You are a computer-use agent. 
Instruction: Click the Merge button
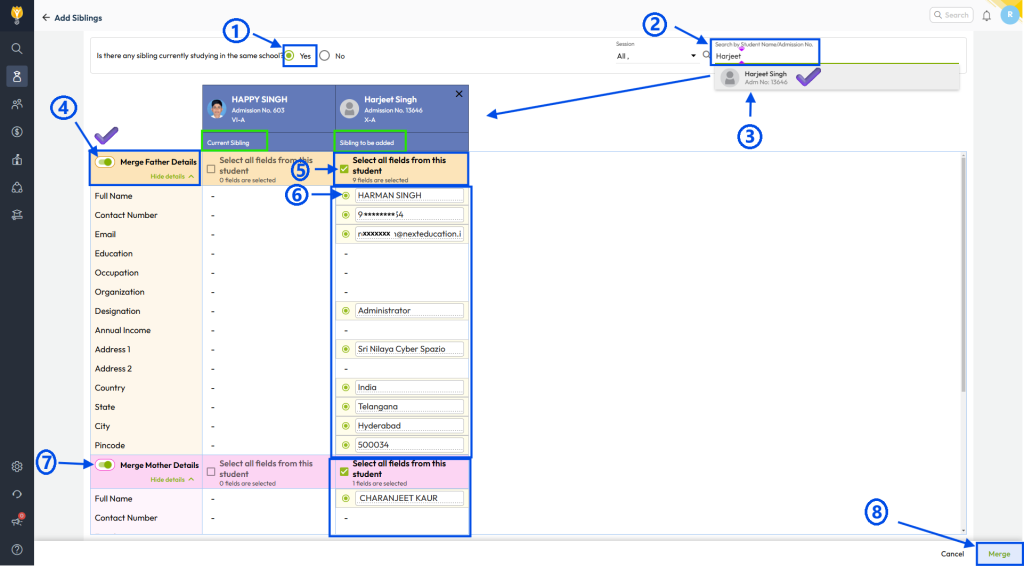click(x=999, y=554)
